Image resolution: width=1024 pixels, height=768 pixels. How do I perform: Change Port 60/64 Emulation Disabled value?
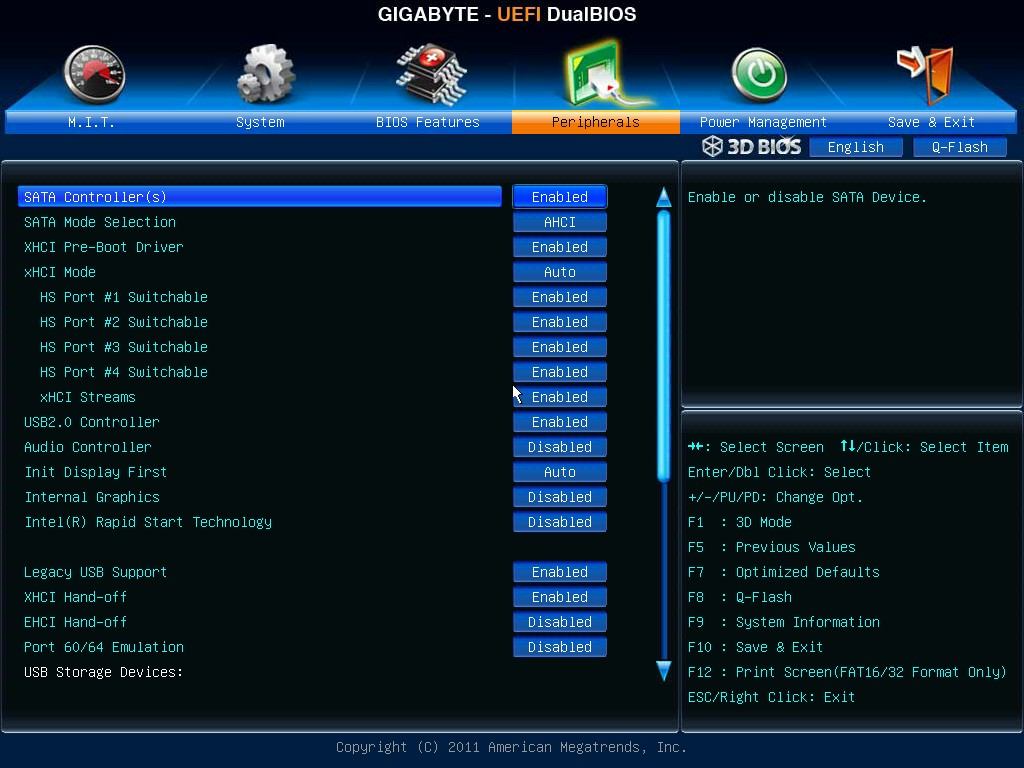560,647
